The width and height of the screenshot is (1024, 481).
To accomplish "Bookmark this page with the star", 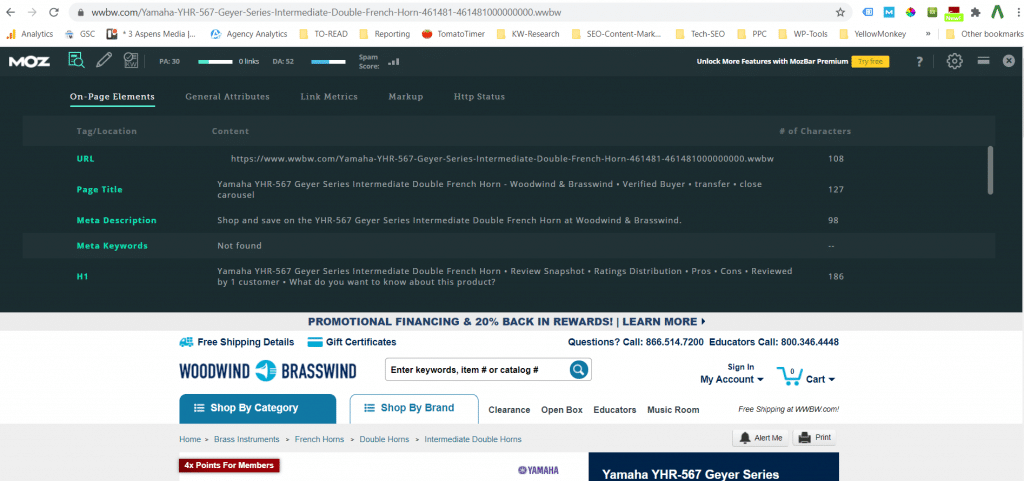I will click(x=840, y=12).
